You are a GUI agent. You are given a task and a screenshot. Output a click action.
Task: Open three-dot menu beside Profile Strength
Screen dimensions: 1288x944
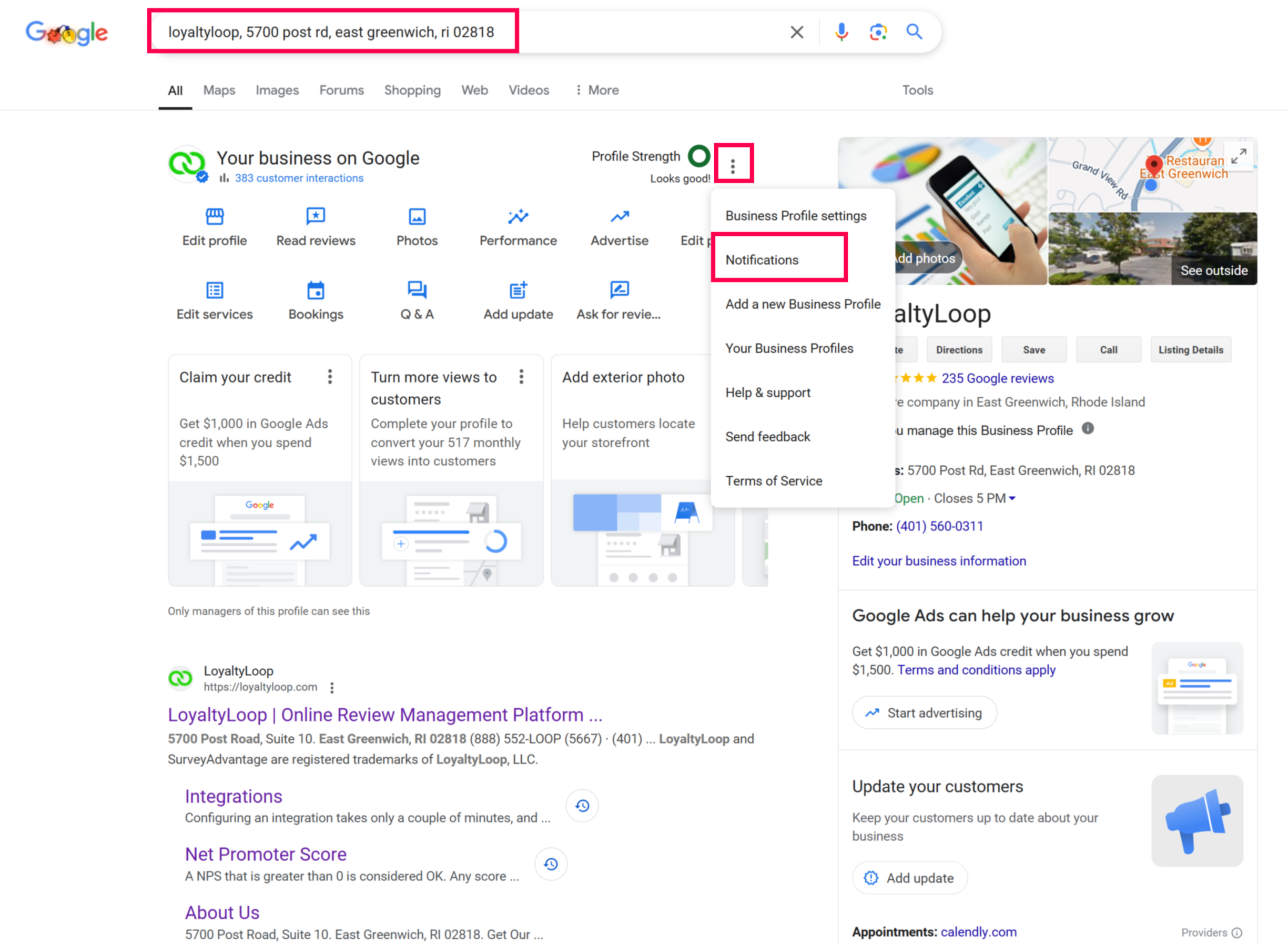click(x=733, y=166)
